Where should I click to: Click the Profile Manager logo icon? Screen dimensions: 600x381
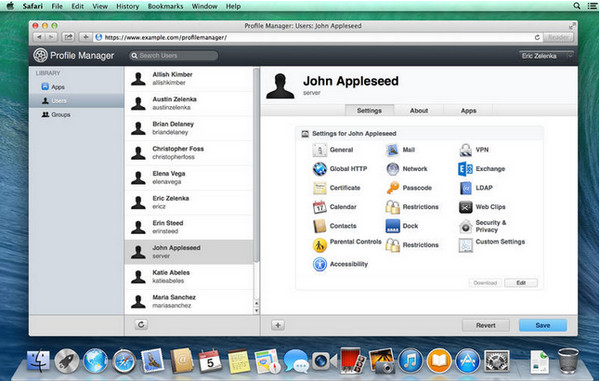40,55
